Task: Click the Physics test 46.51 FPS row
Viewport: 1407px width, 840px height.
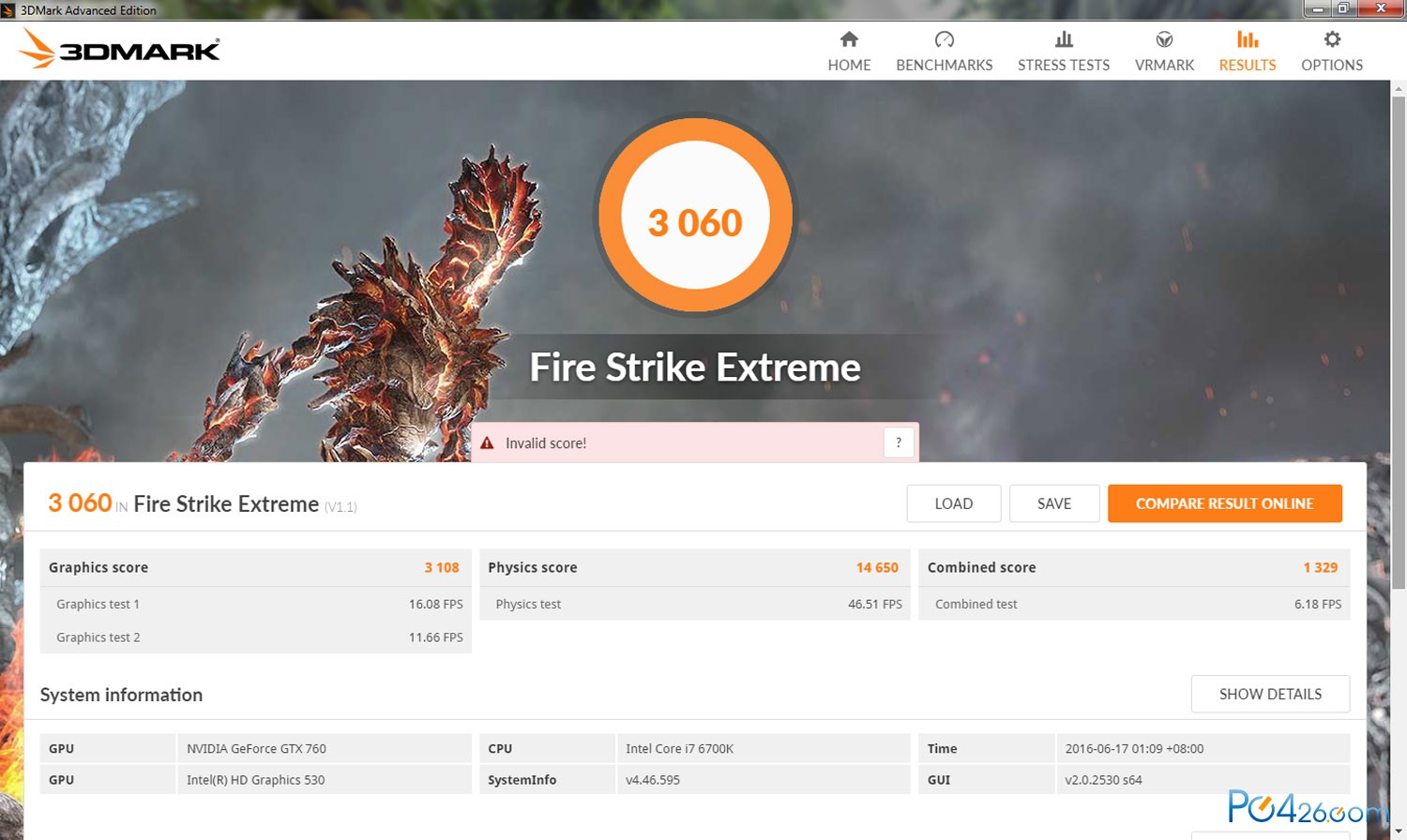Action: pyautogui.click(x=695, y=604)
